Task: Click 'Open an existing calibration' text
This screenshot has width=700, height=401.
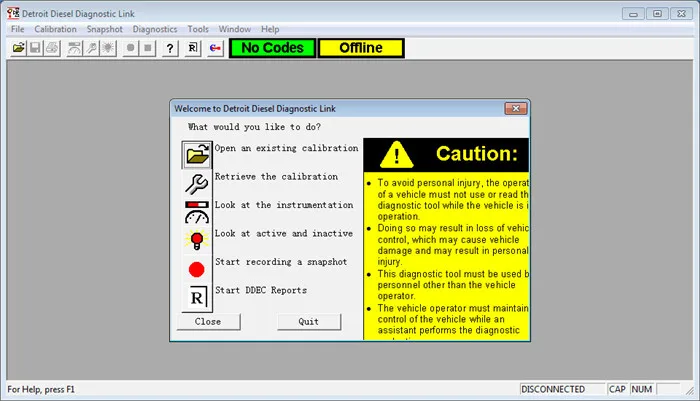Action: (x=286, y=148)
